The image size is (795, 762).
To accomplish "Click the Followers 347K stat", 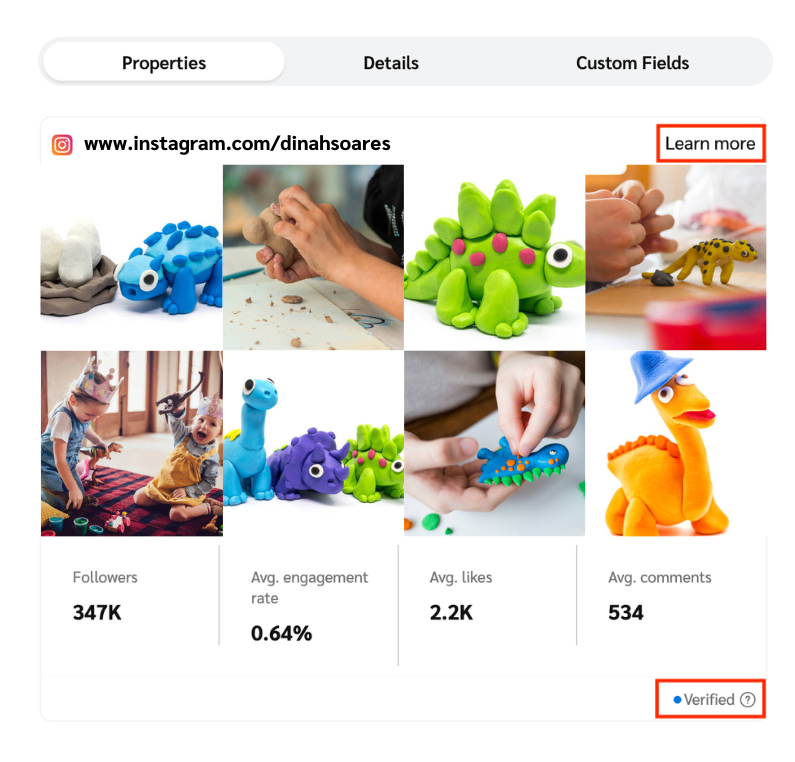I will click(105, 596).
